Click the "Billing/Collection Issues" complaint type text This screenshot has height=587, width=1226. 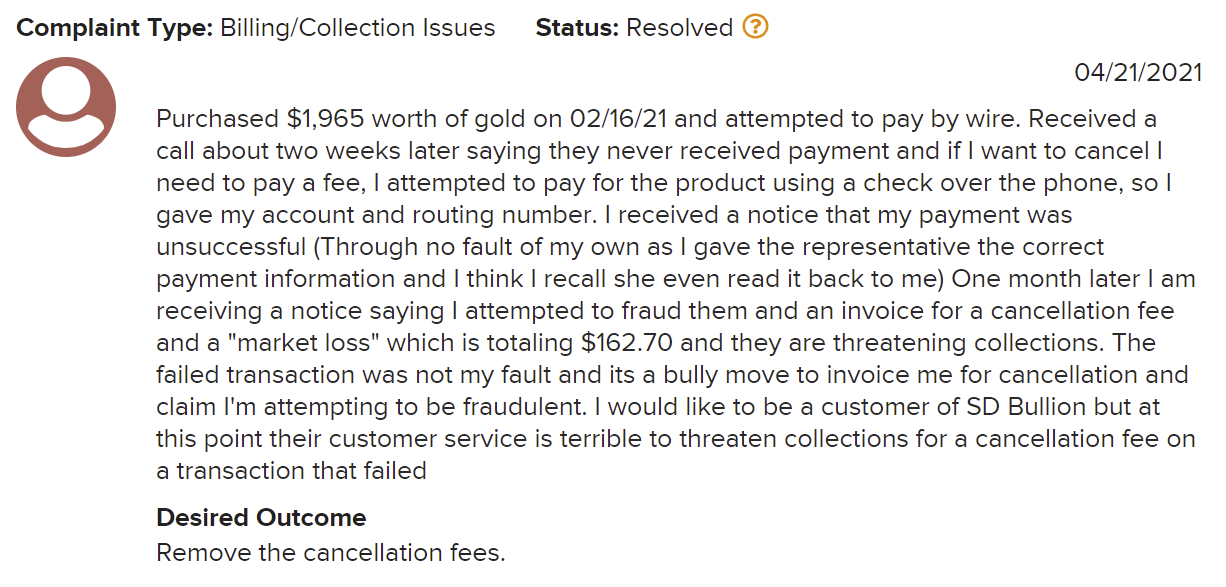pos(357,28)
